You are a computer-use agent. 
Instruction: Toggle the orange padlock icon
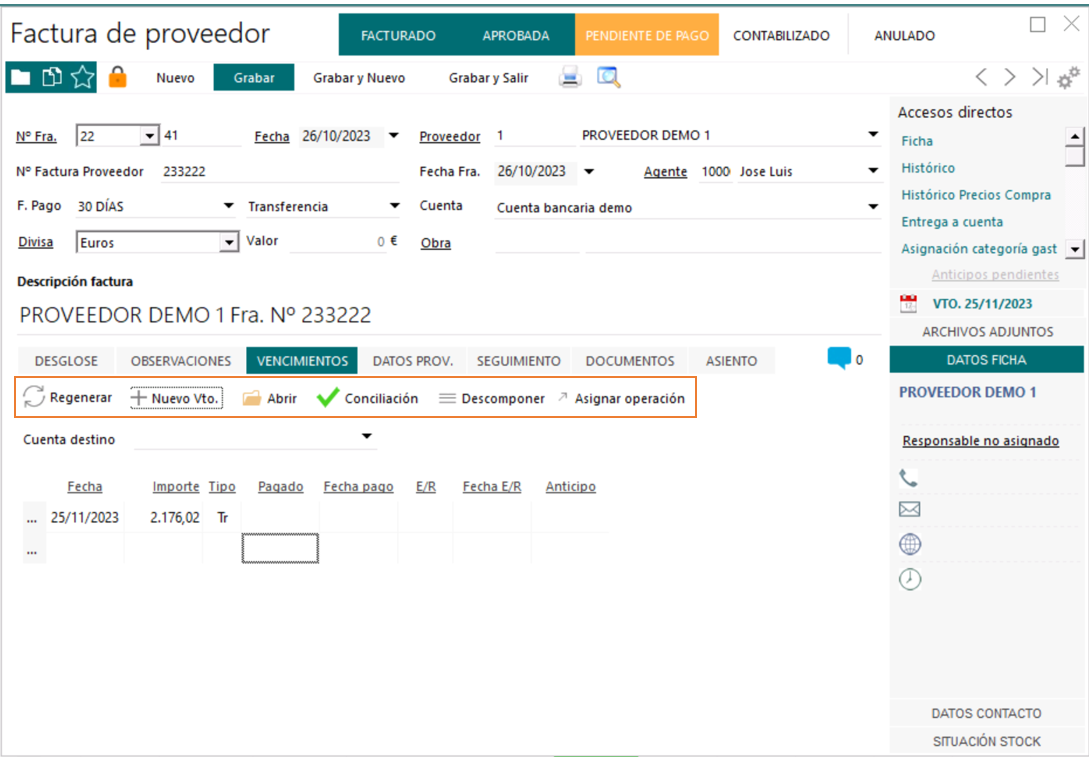(117, 76)
